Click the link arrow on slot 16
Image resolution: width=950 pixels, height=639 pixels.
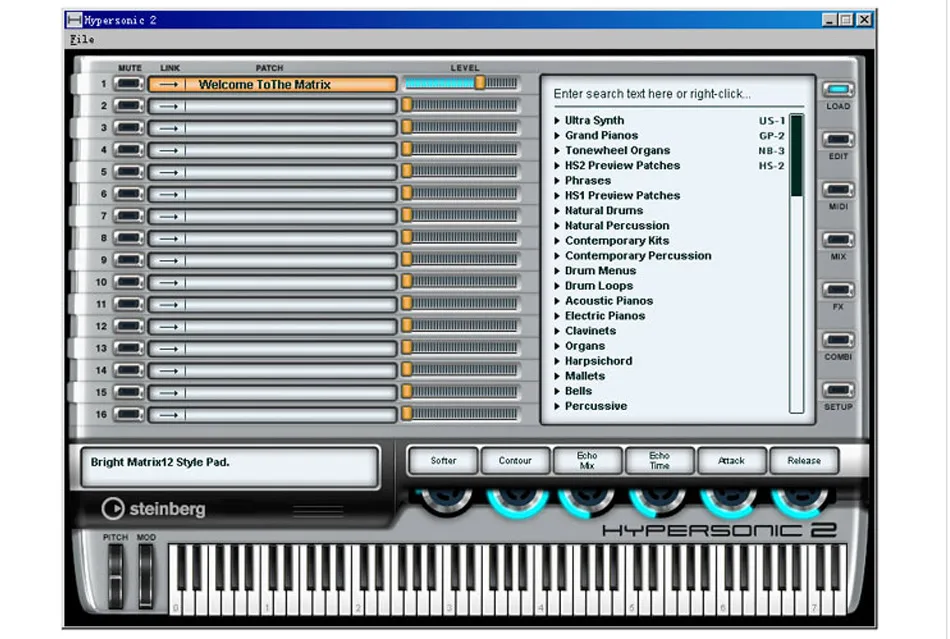click(168, 415)
